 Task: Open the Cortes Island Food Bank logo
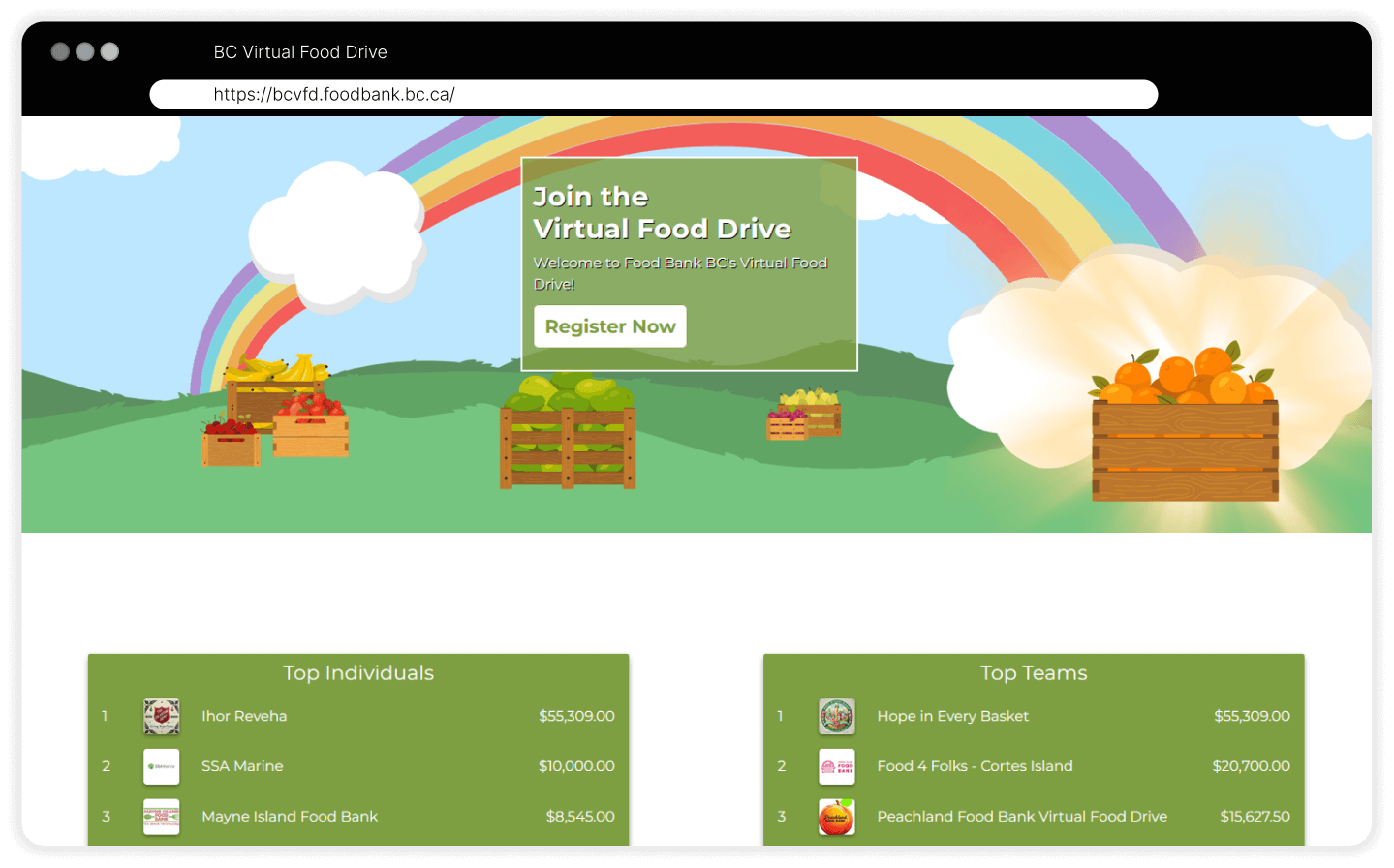837,766
